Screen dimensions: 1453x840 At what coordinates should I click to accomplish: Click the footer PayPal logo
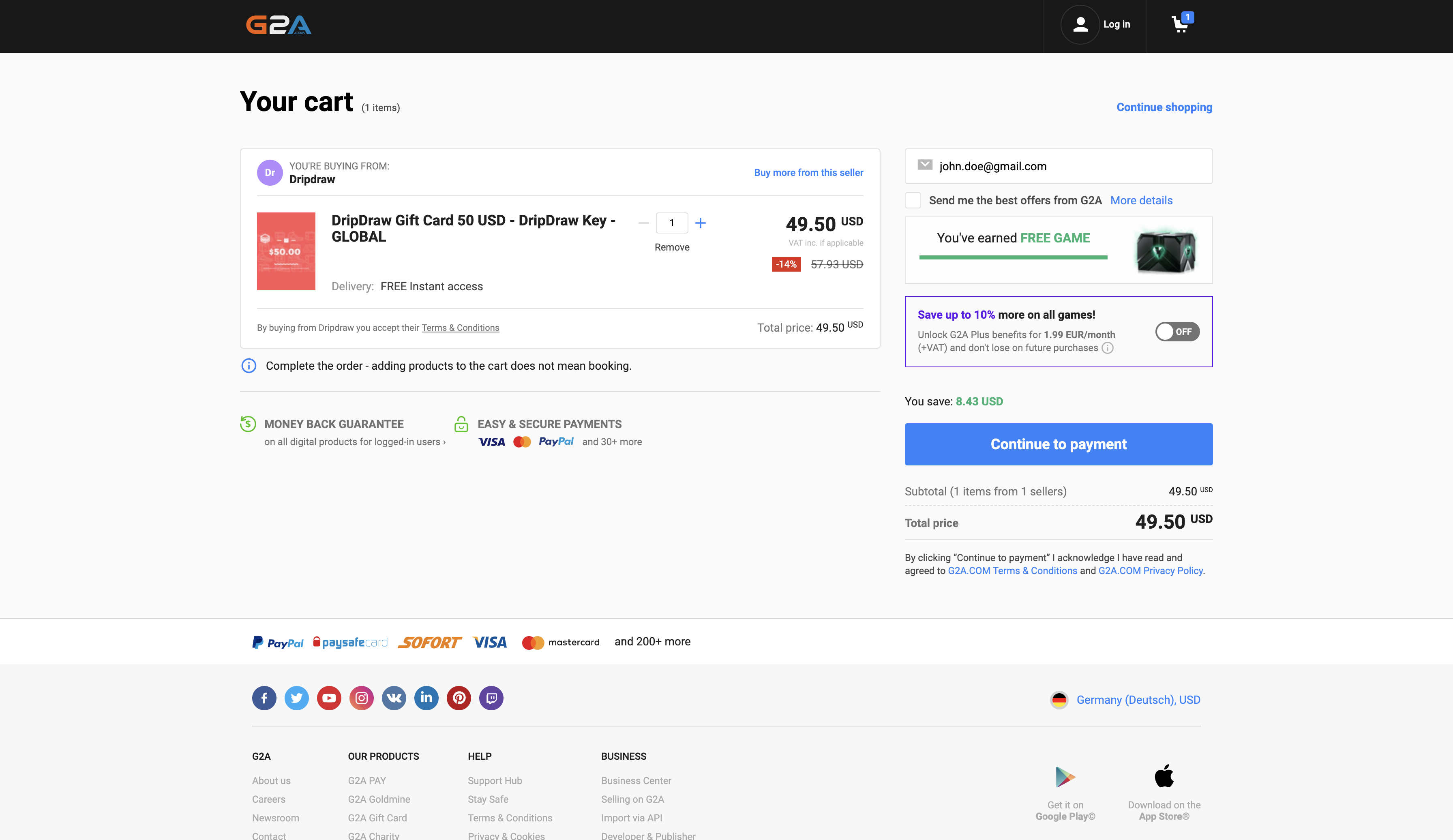point(278,642)
